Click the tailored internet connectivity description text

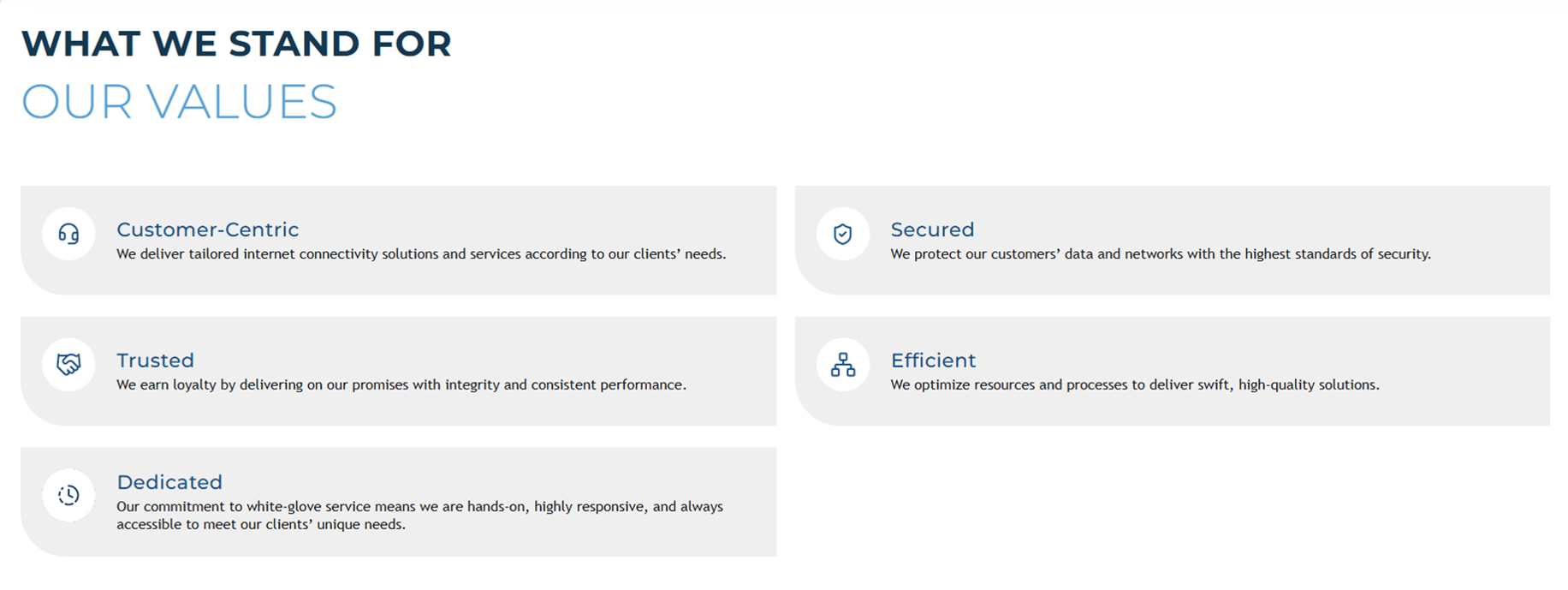coord(421,254)
